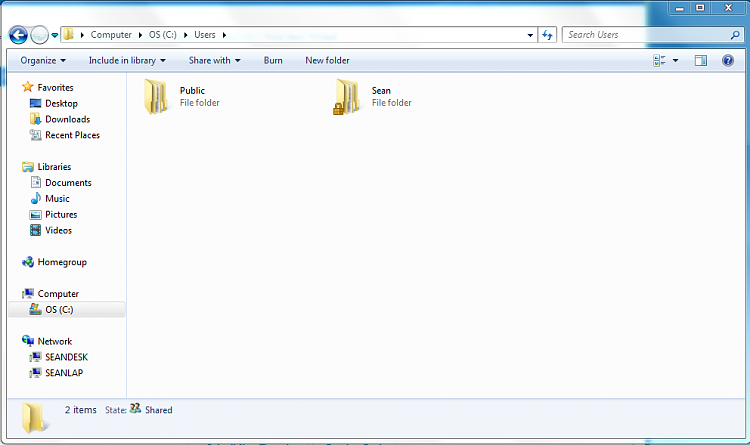750x445 pixels.
Task: Click the Homegroup icon
Action: coord(28,262)
